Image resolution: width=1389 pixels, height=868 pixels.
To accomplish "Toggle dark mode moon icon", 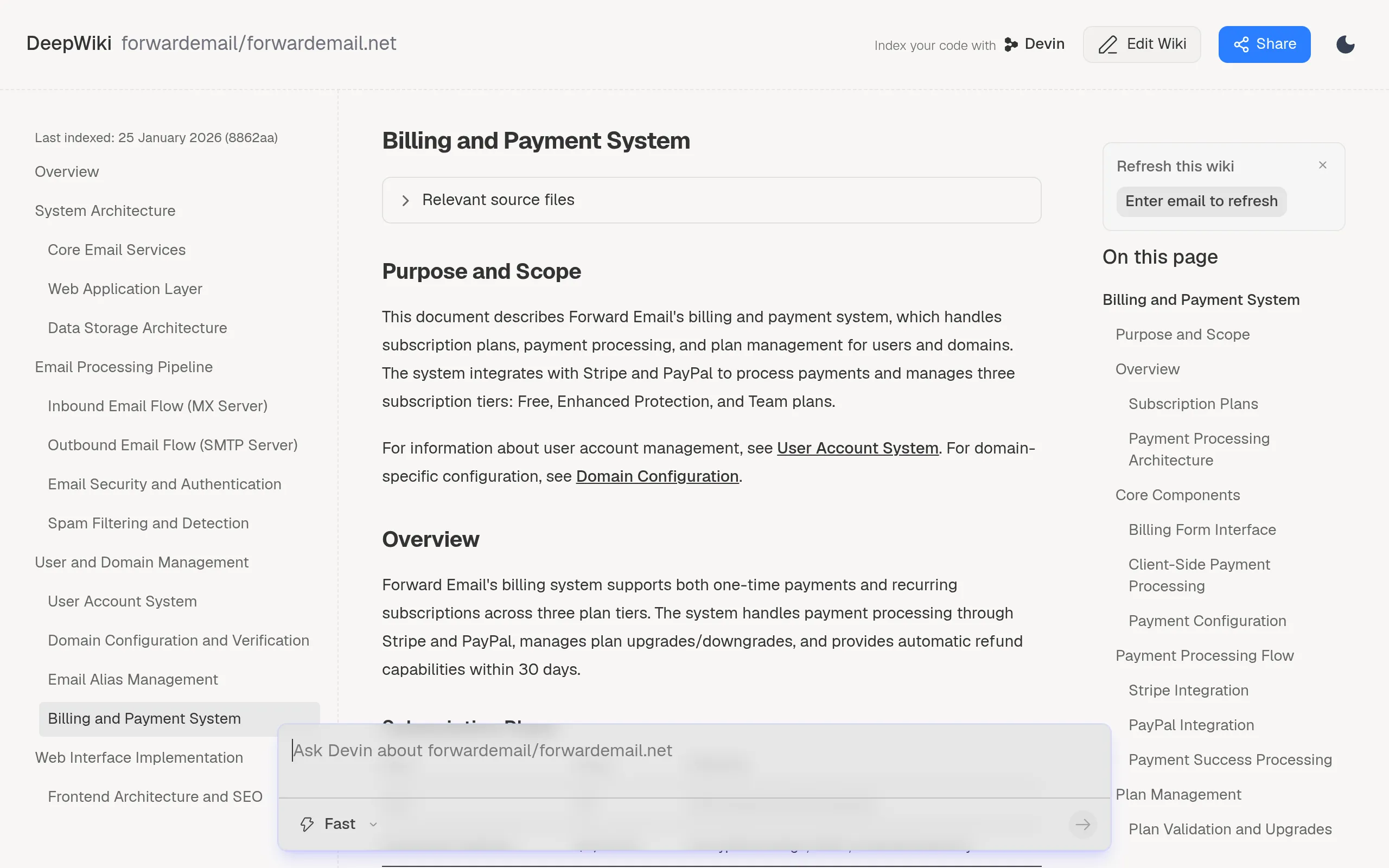I will pos(1345,44).
